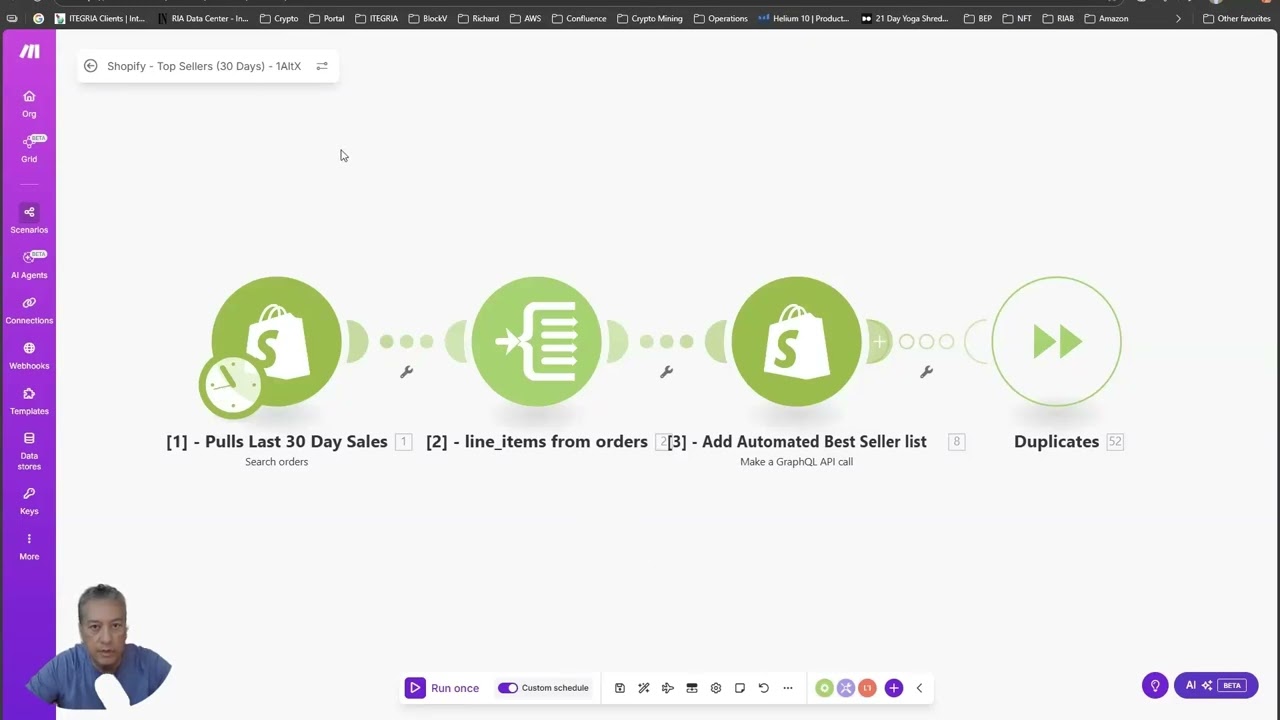
Task: Open the filter wrench after module 3
Action: tap(926, 372)
